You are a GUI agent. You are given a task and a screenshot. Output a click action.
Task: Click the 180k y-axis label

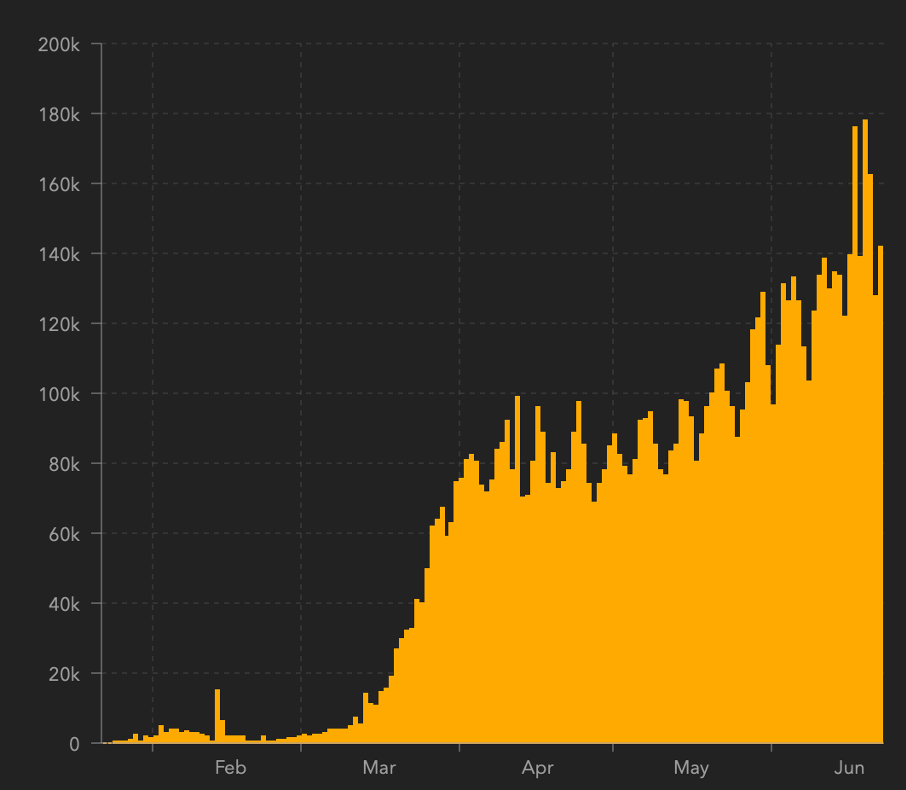point(58,114)
